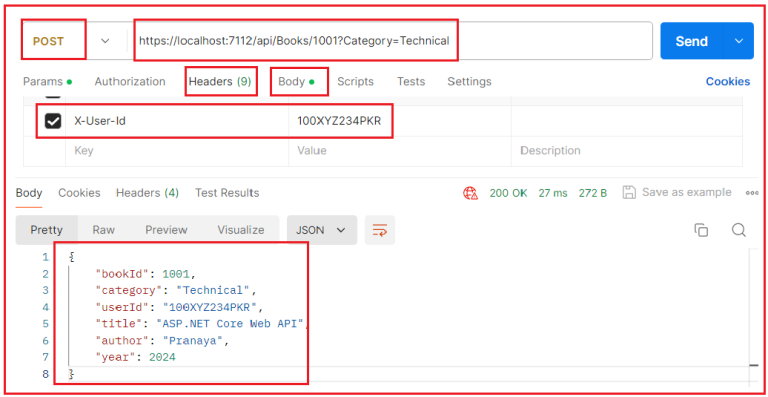Click the word-wrap icon beside JSON

coord(380,230)
